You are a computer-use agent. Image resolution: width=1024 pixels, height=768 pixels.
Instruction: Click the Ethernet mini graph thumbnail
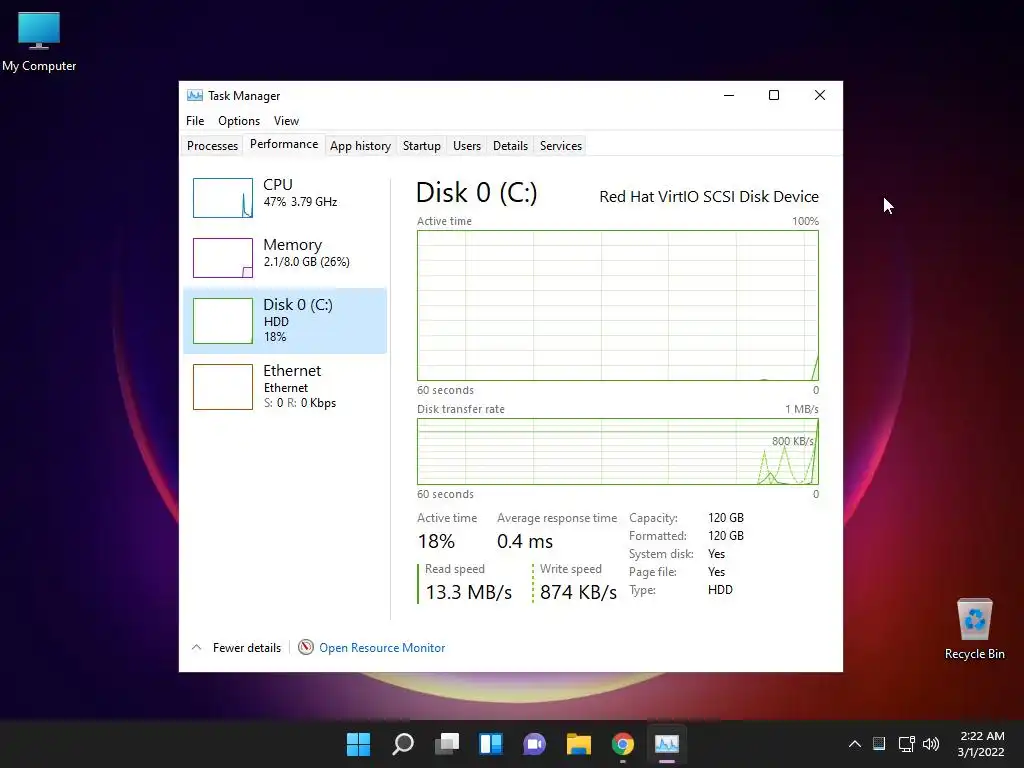pyautogui.click(x=223, y=387)
